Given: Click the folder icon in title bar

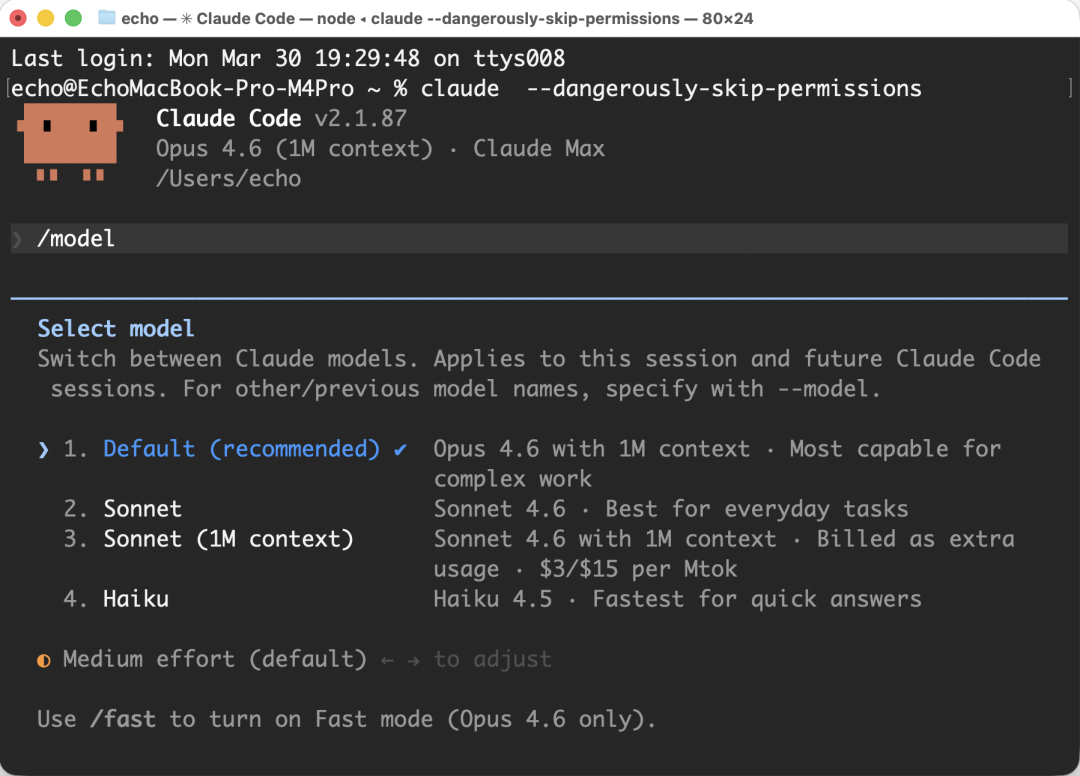Looking at the screenshot, I should coord(107,18).
